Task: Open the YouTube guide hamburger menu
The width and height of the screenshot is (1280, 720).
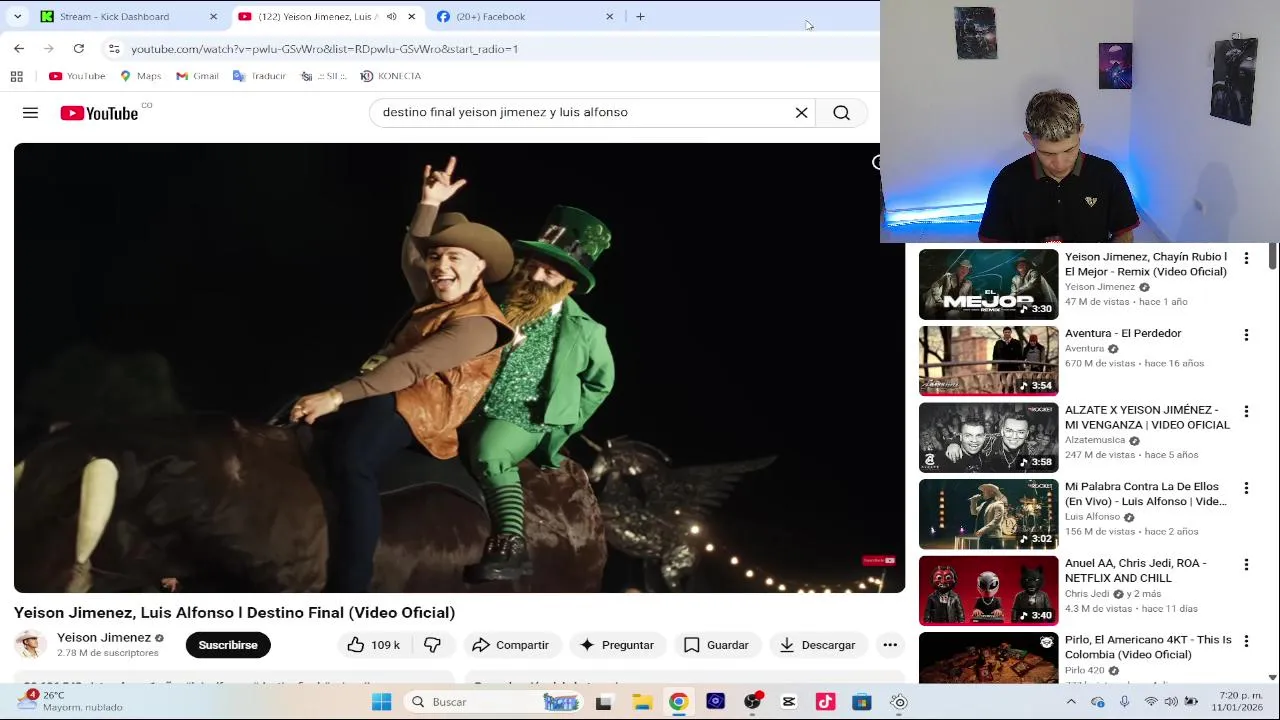Action: coord(30,113)
